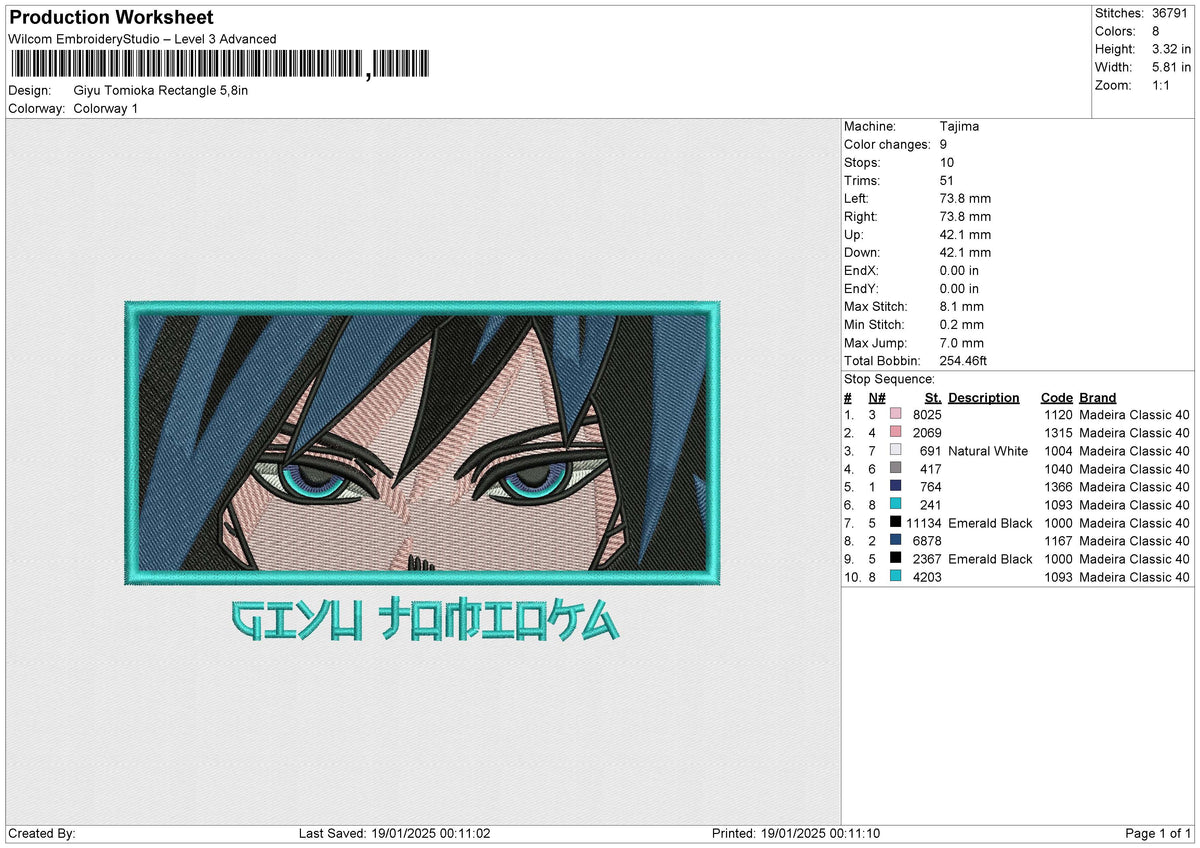Click 'Wilcom EmbroideryStudio – Level 3 Advanced' text

[142, 39]
